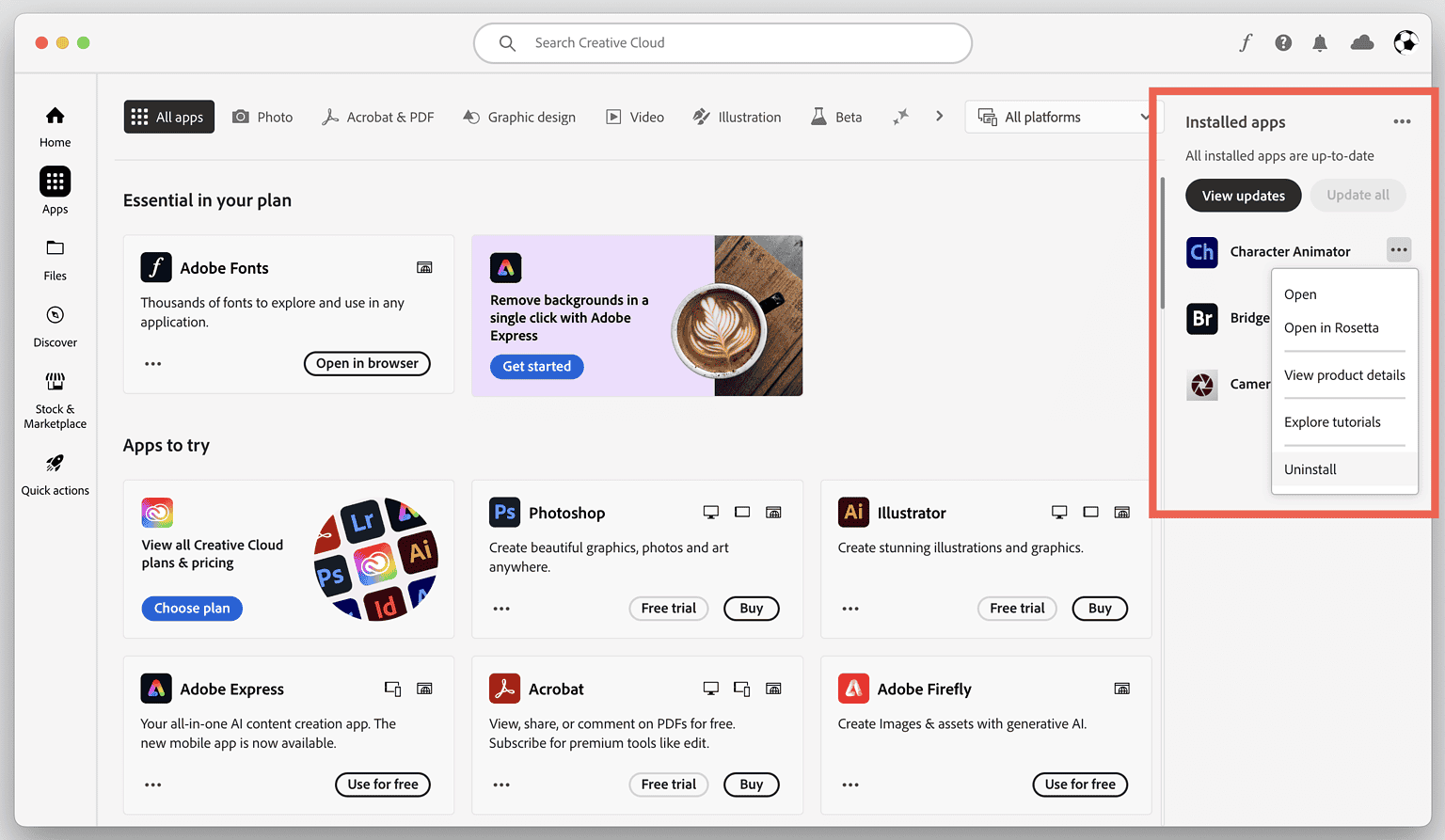Choose Uninstall from the context menu

(1310, 468)
